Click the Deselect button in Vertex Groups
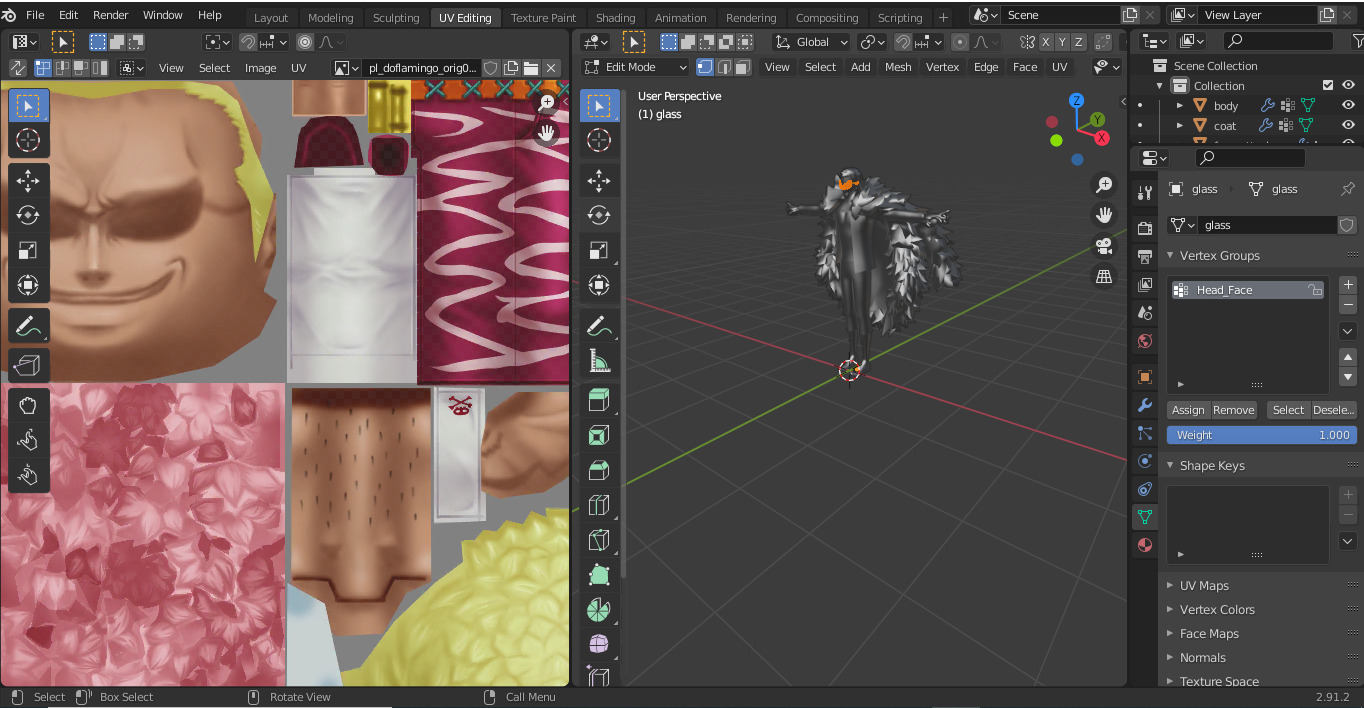 (1333, 409)
